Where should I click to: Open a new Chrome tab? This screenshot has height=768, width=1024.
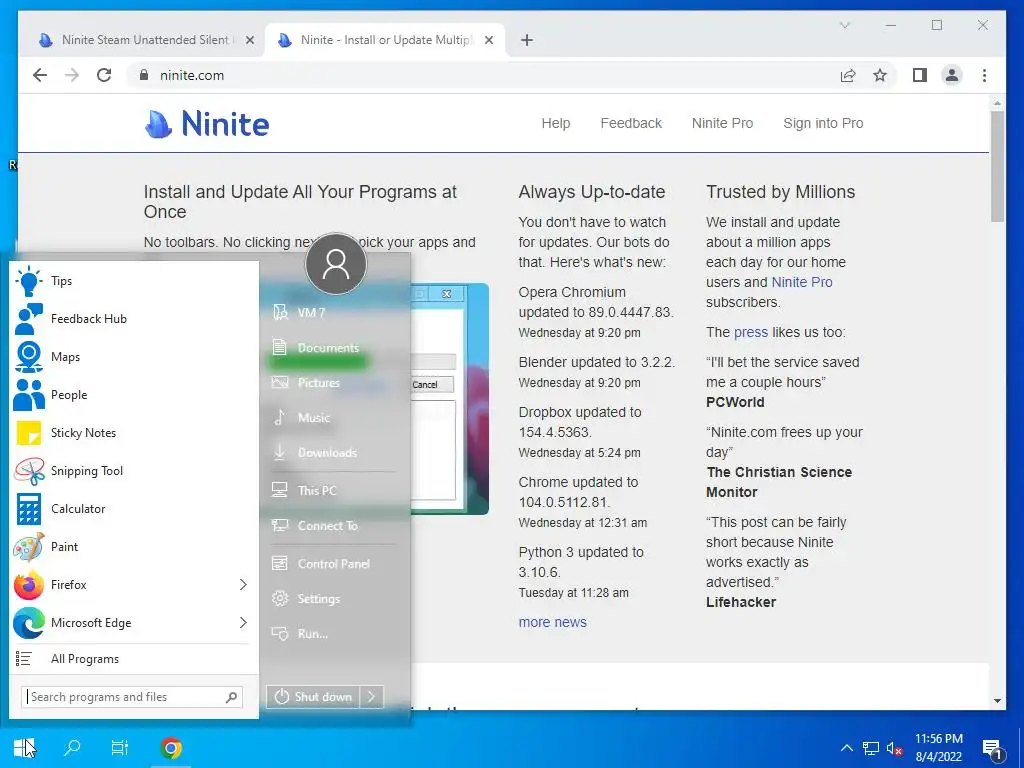(x=526, y=40)
